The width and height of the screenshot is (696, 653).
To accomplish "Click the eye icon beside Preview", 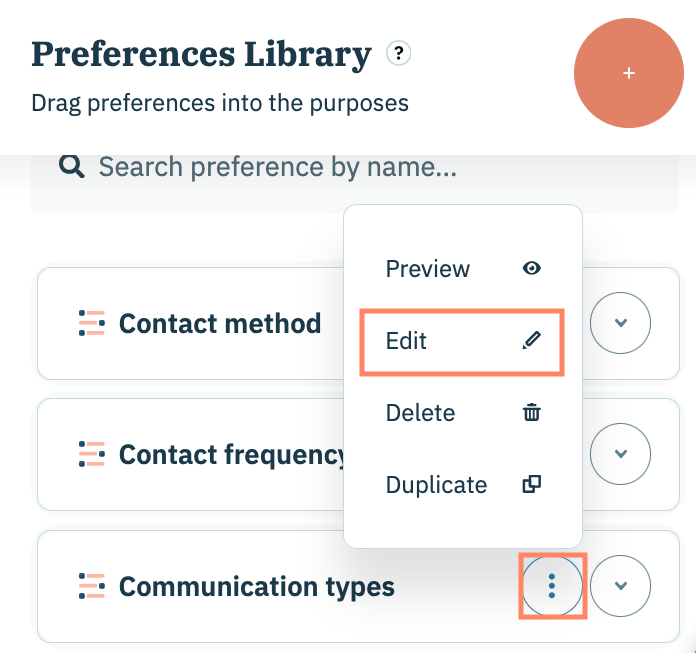I will click(x=532, y=269).
